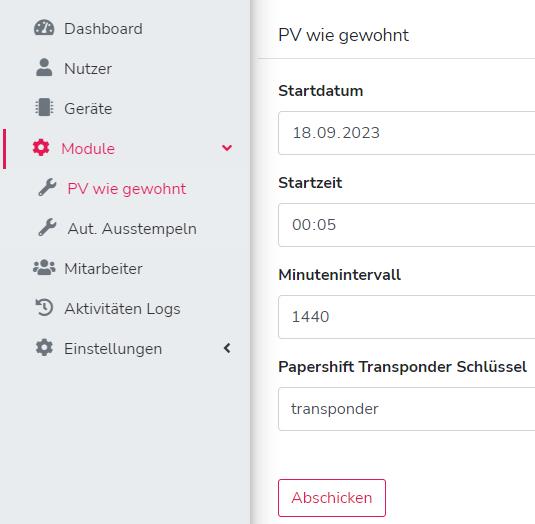Click the Geräte chip icon
Viewport: 535px width, 524px height.
(44, 107)
